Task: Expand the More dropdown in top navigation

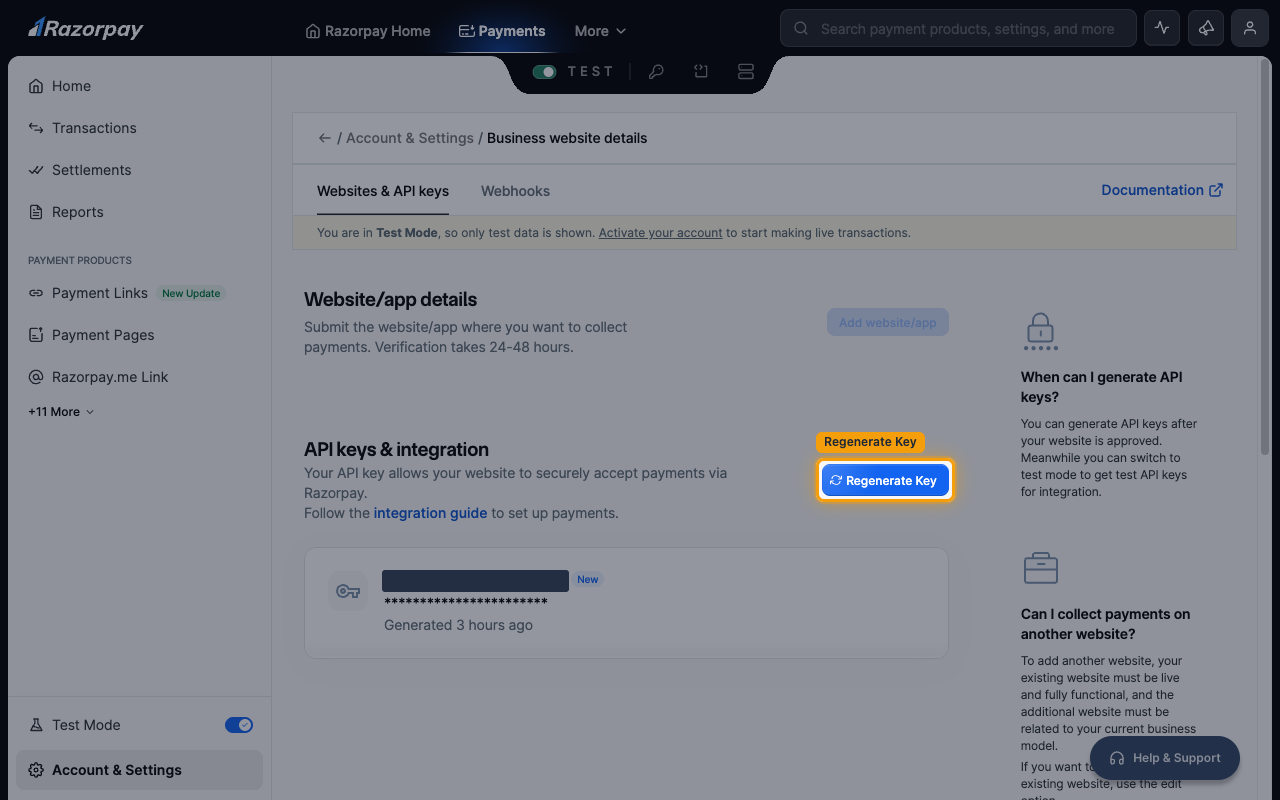Action: pyautogui.click(x=600, y=31)
